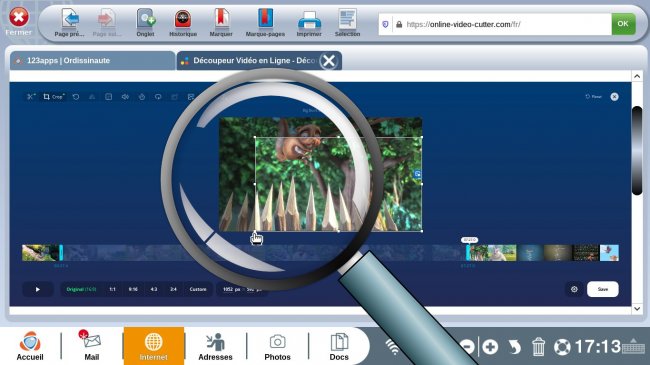The image size is (650, 365).
Task: Choose the Original 16:9 aspect ratio
Action: pyautogui.click(x=81, y=289)
